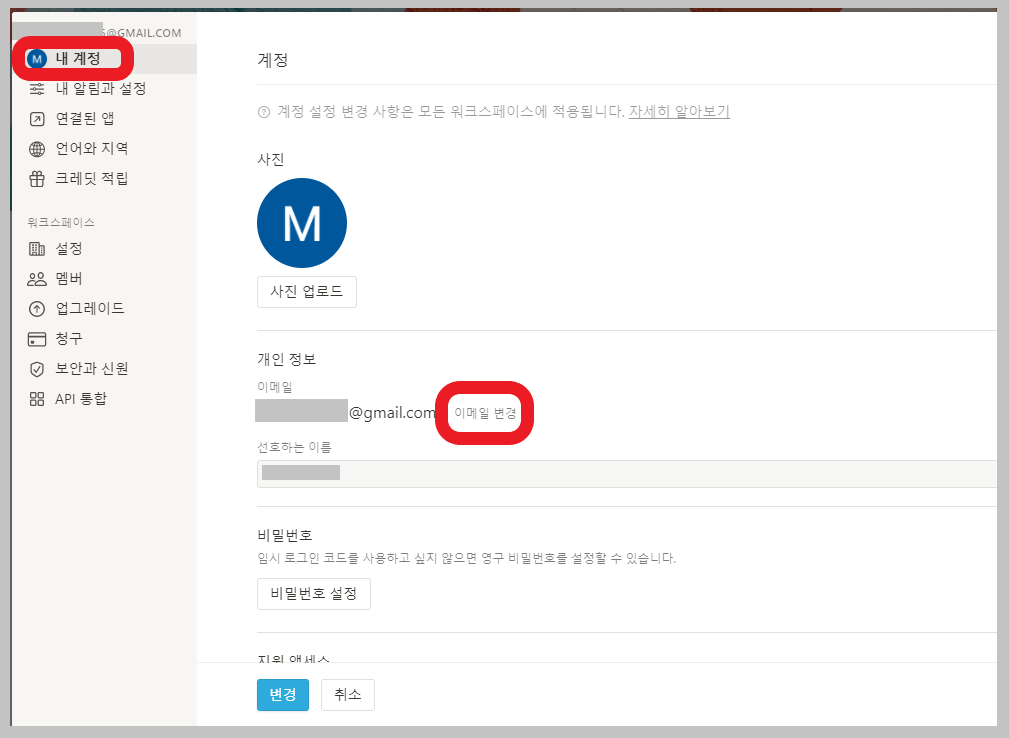1009x738 pixels.
Task: Select the 설정 workspace settings icon
Action: [36, 248]
